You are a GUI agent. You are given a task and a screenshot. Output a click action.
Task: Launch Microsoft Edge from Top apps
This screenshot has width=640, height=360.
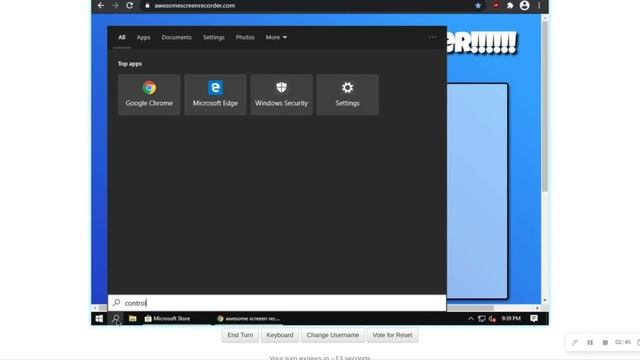point(215,94)
